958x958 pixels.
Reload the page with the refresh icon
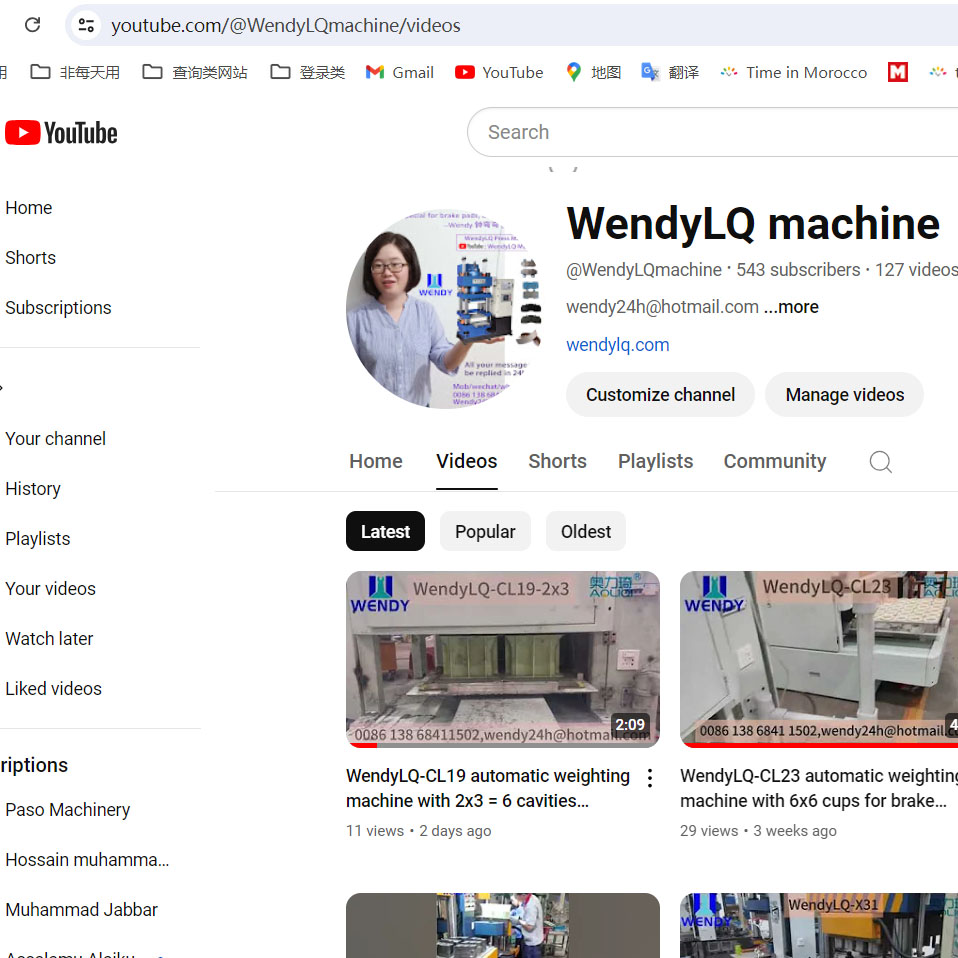tap(32, 25)
